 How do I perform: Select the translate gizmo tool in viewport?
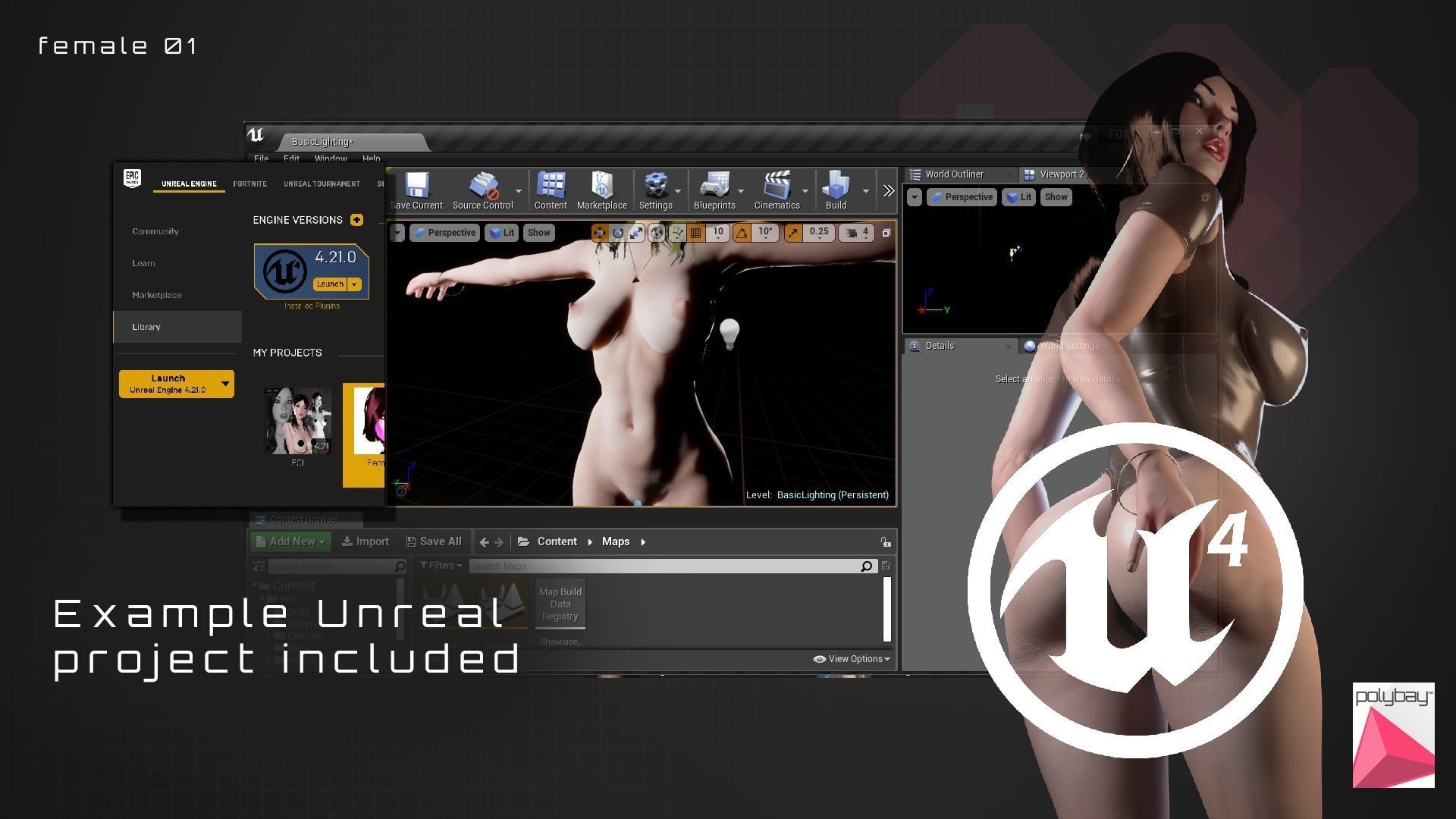click(599, 233)
